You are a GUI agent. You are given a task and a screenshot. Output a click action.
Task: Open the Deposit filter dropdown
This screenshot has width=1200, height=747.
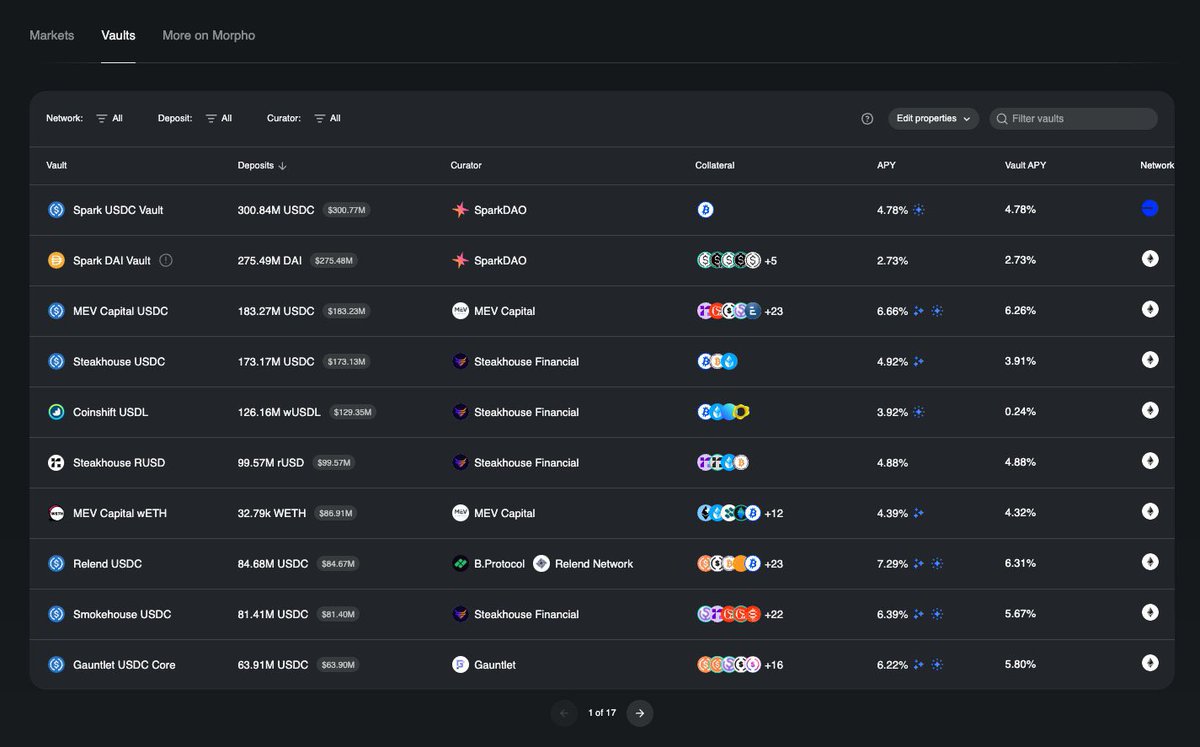click(218, 118)
